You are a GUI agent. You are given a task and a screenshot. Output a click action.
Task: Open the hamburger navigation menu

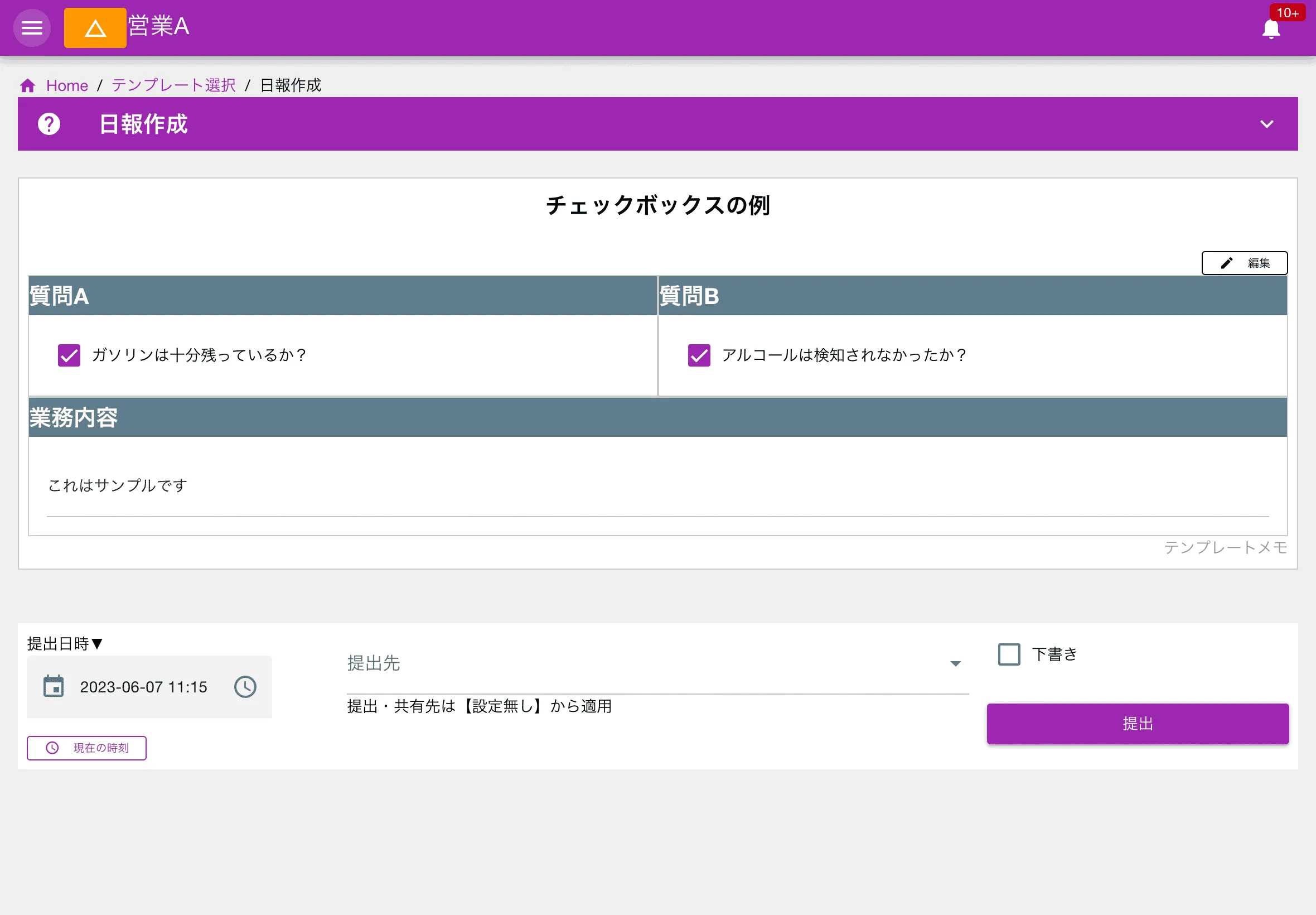coord(32,27)
